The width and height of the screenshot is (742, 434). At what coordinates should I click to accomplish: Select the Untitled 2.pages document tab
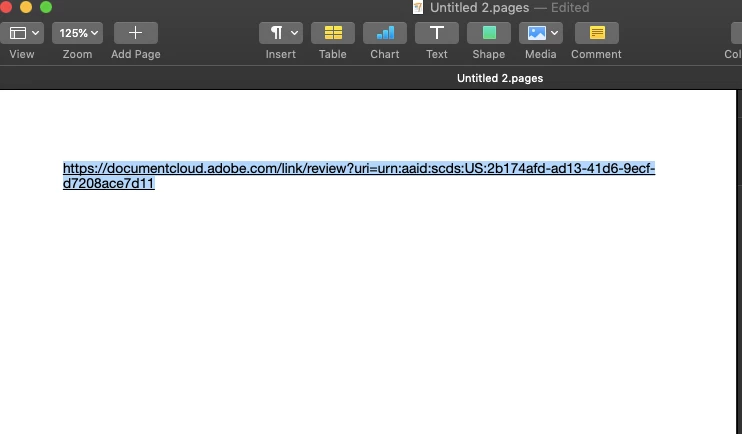500,78
